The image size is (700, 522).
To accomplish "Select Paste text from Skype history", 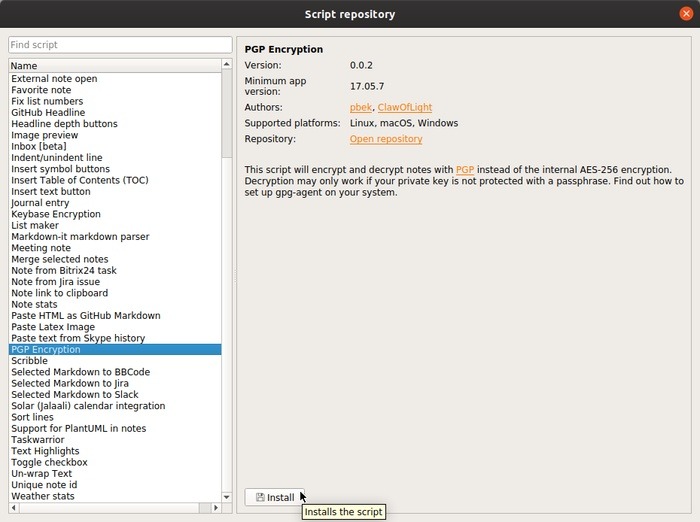I will [115, 338].
